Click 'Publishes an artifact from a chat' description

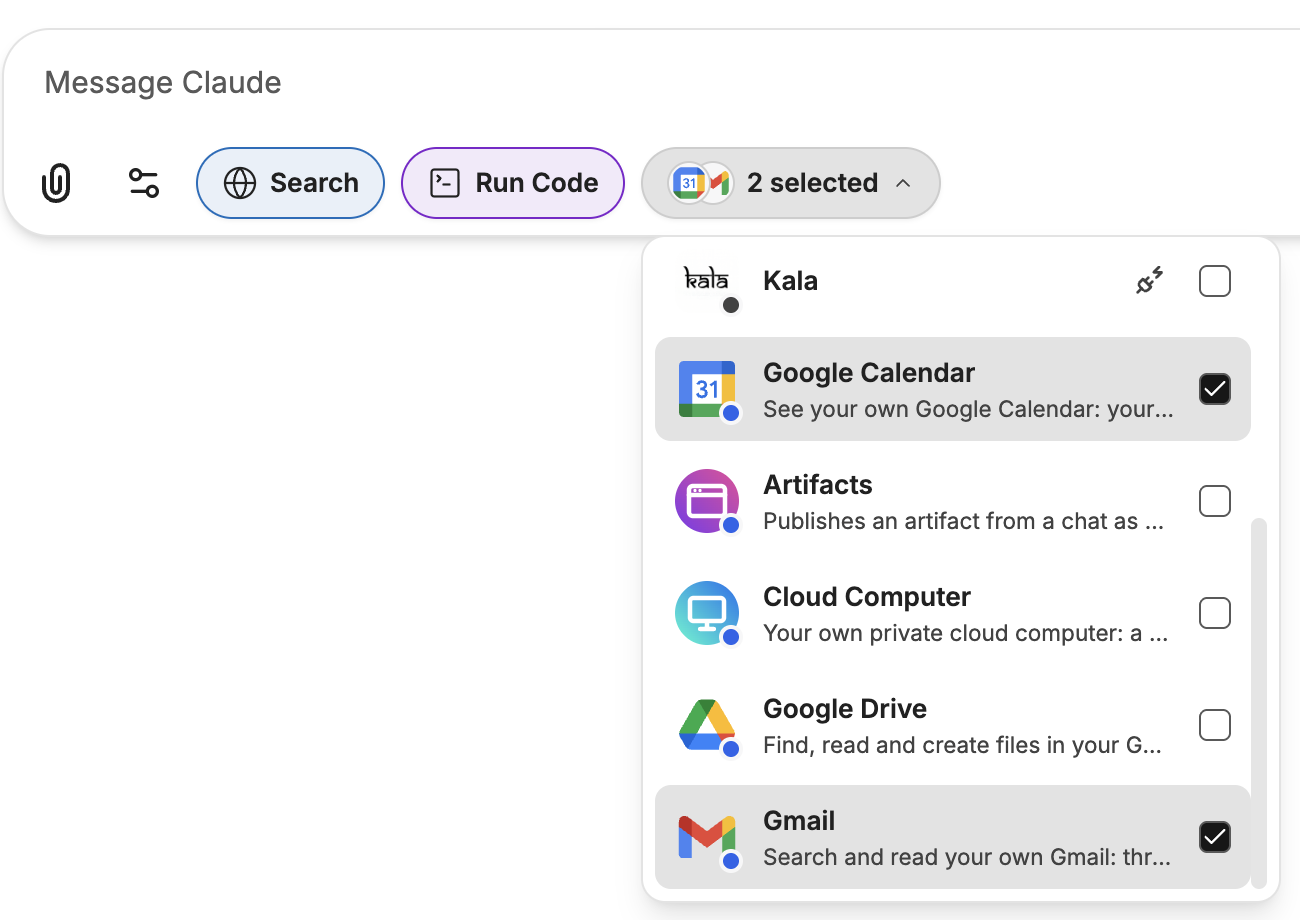[964, 521]
